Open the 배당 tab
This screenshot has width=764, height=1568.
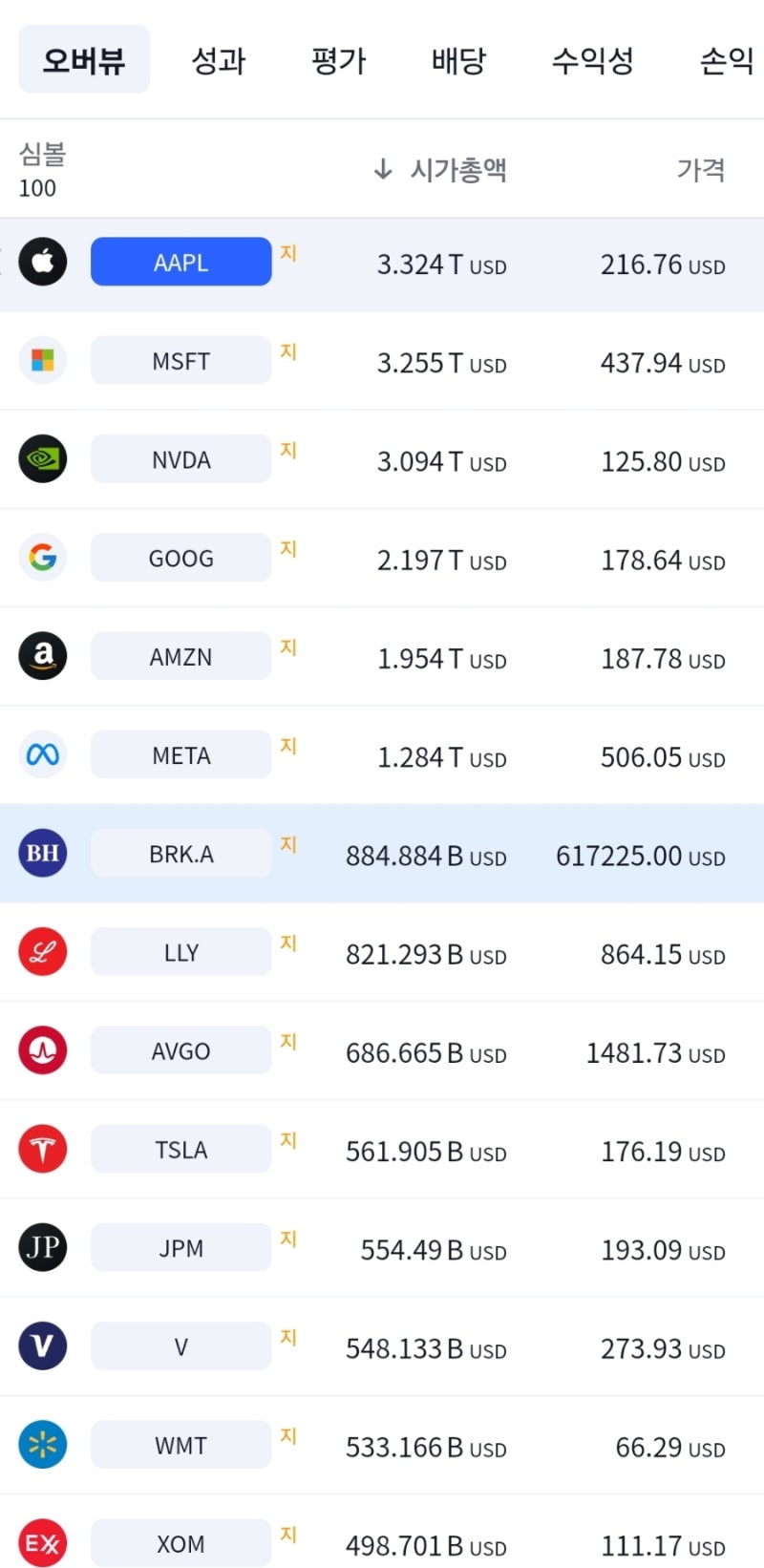tap(458, 60)
